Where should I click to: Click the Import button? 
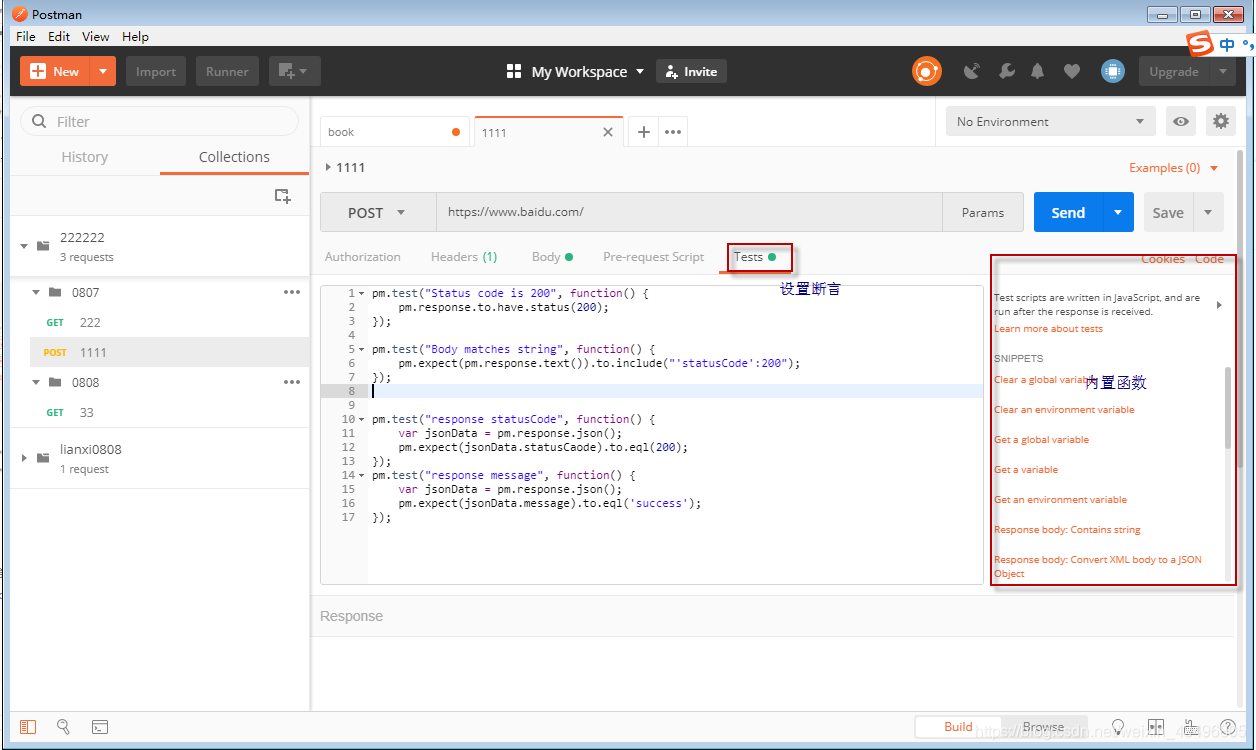point(156,71)
